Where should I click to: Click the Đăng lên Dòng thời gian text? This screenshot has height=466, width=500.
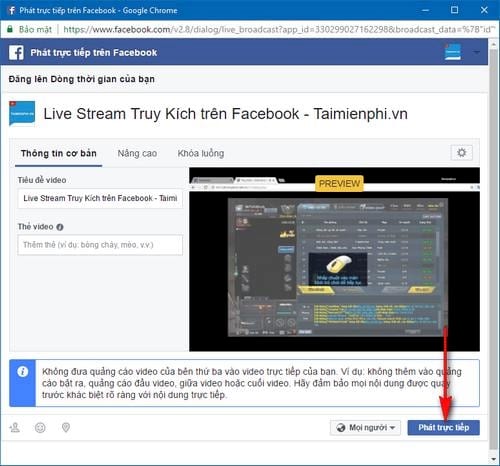(82, 79)
